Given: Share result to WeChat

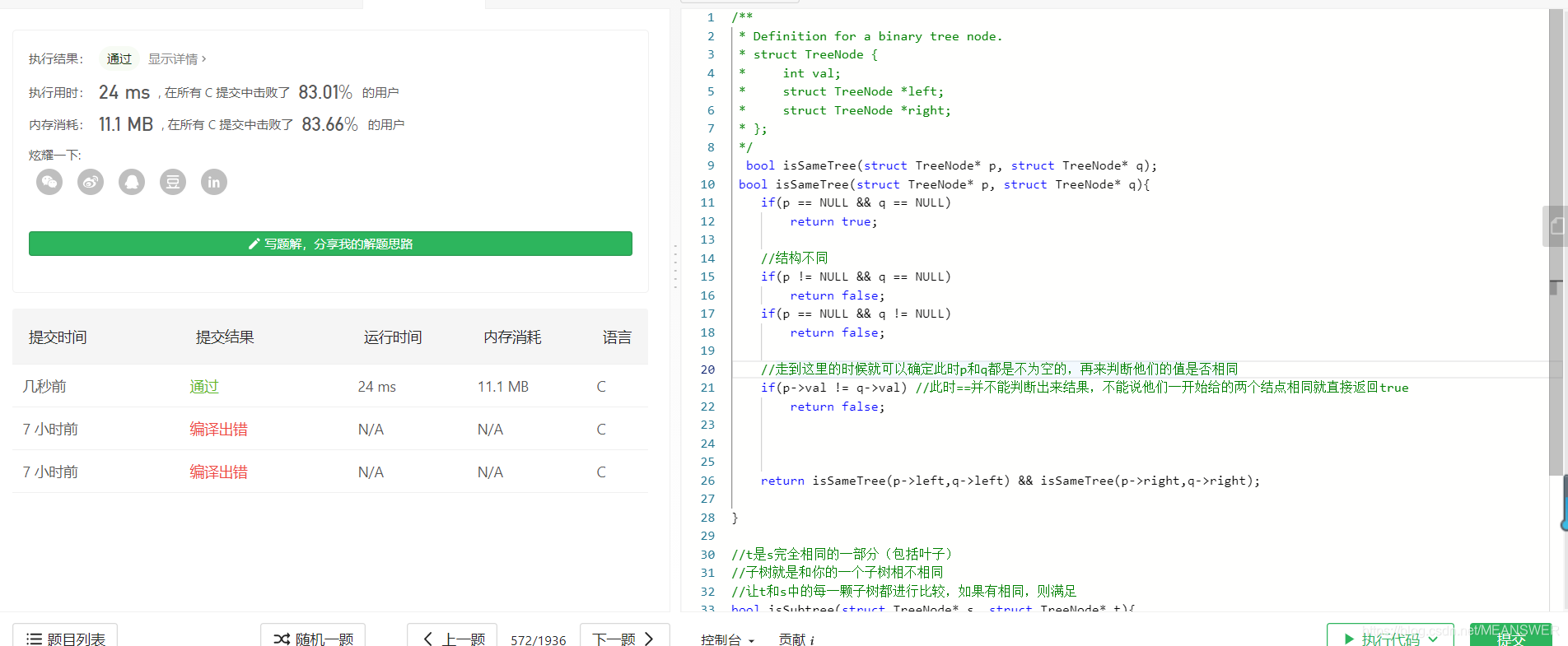Looking at the screenshot, I should [49, 182].
